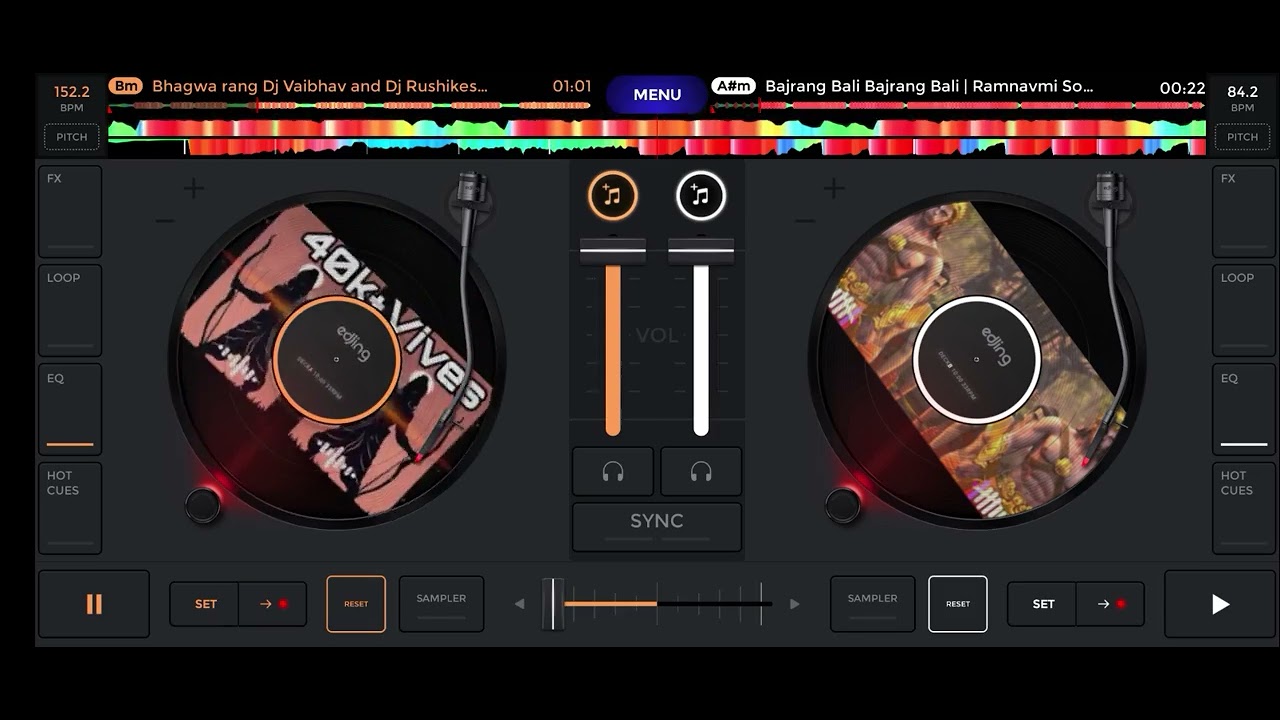Pause the left deck playback
Viewport: 1280px width, 720px height.
click(x=94, y=604)
